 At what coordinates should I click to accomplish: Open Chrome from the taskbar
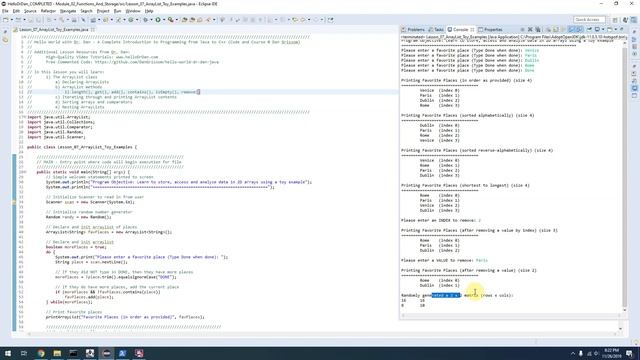click(x=41, y=353)
